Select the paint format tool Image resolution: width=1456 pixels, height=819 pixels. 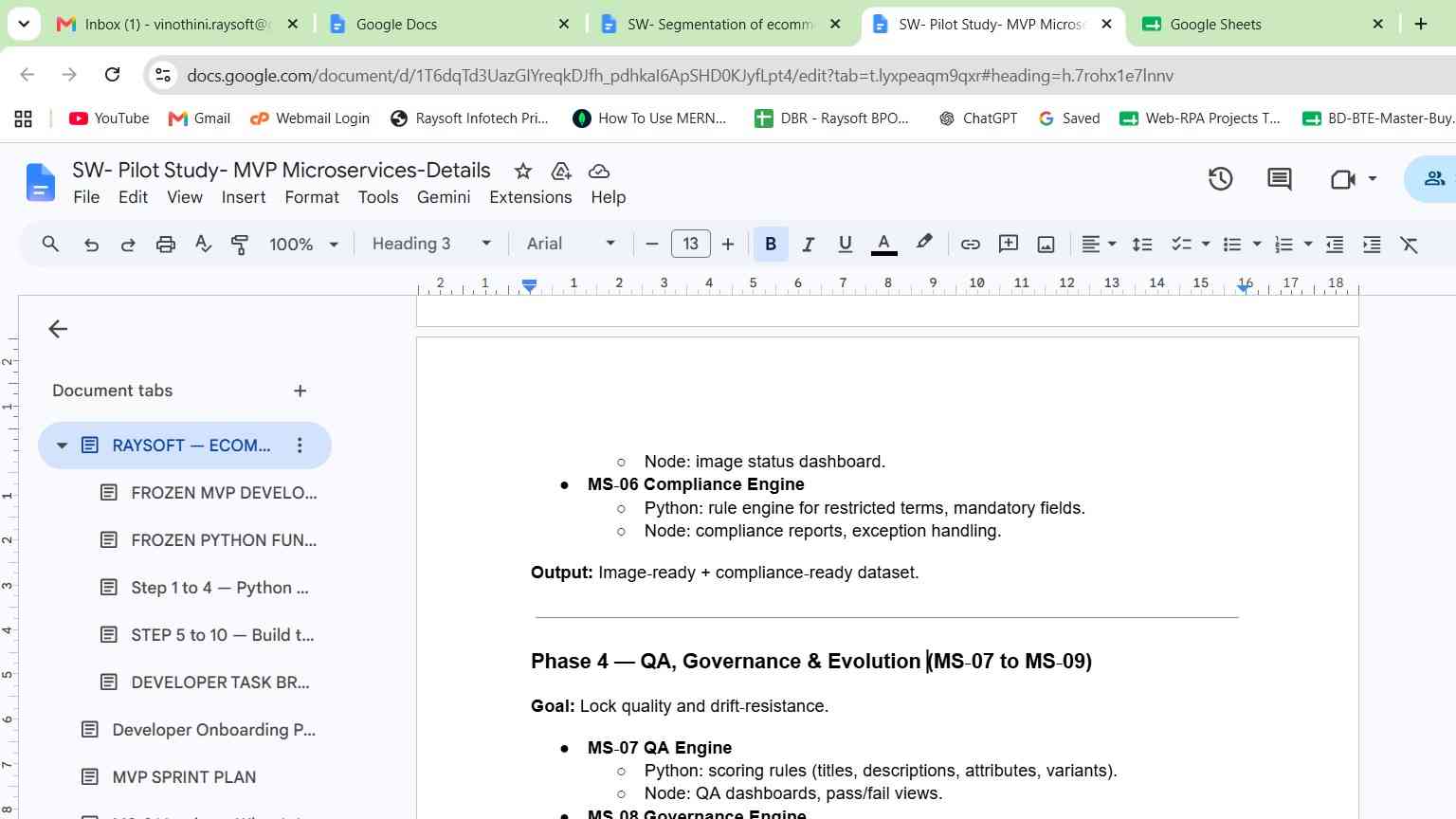click(240, 245)
